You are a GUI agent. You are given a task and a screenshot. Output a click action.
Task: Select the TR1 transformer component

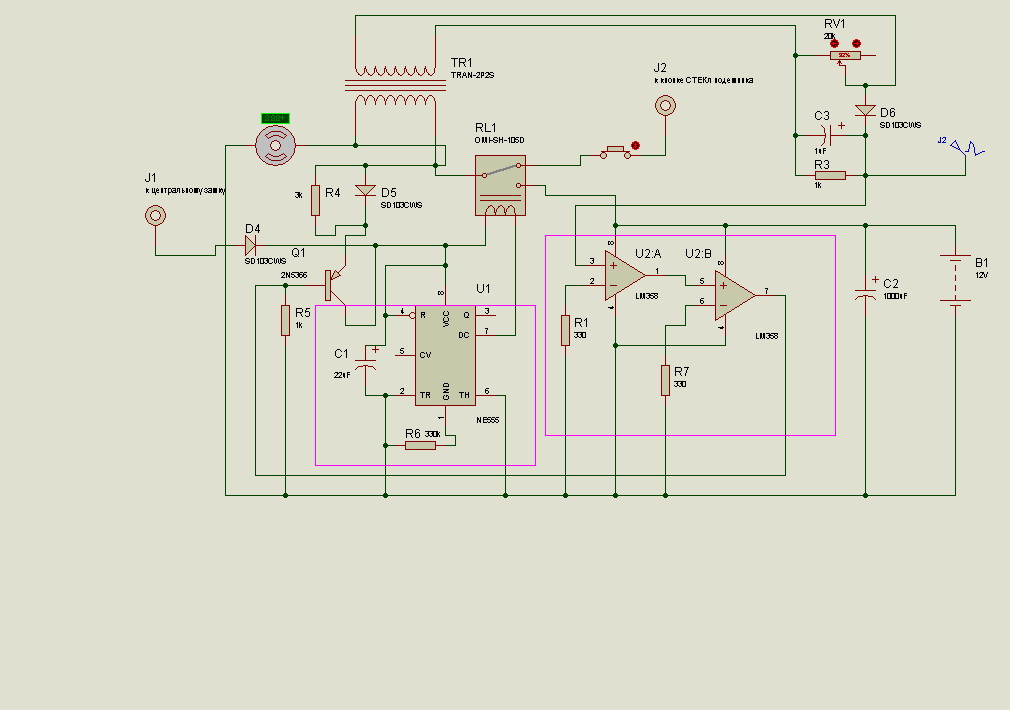[396, 85]
